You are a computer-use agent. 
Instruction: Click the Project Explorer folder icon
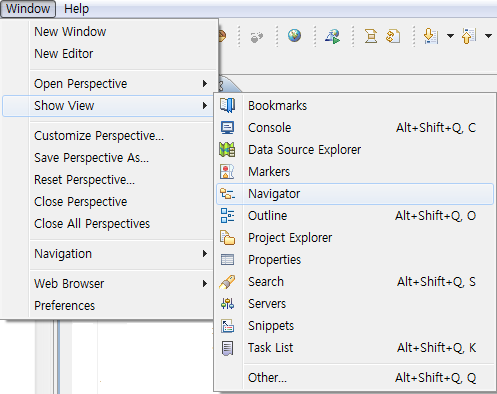(x=227, y=238)
